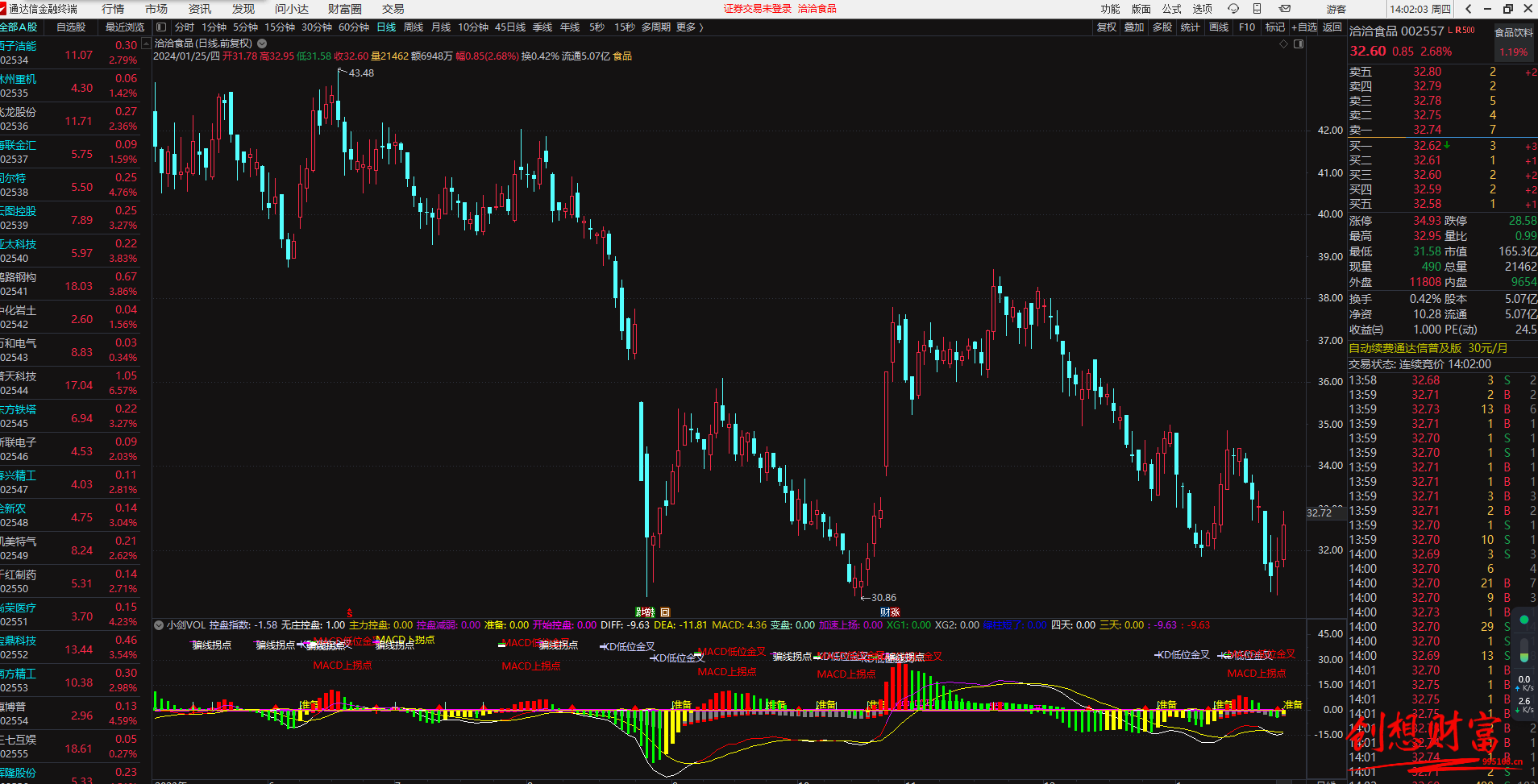Open the 发现 menu

243,9
